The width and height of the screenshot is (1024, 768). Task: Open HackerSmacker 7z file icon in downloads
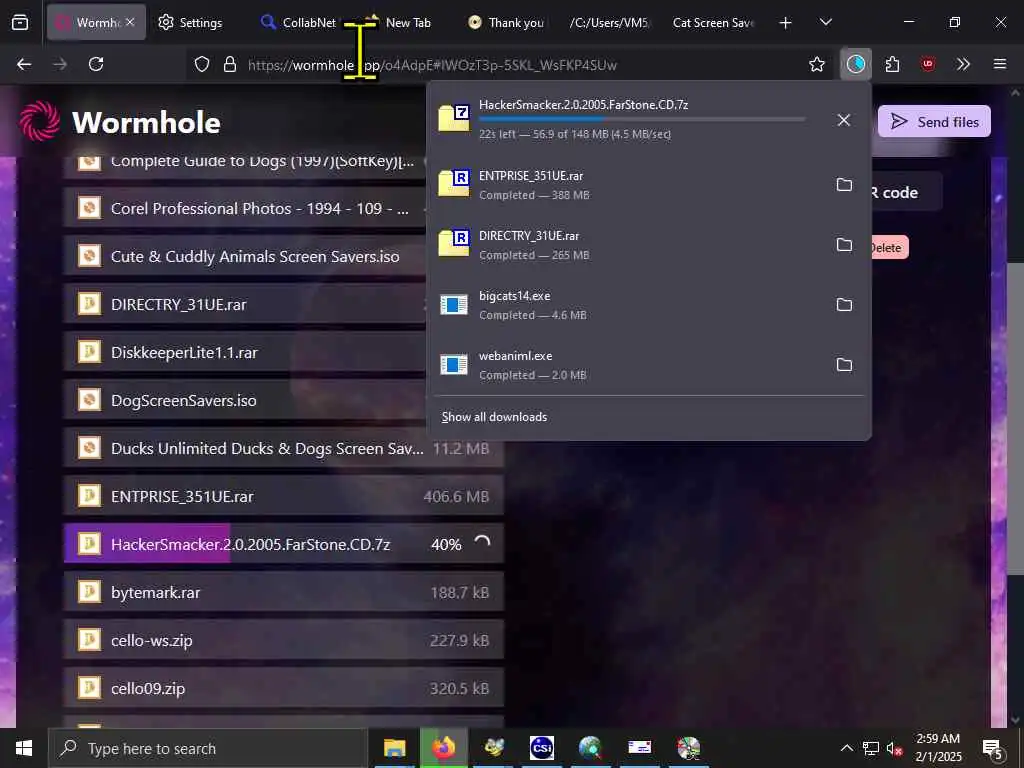coord(455,118)
